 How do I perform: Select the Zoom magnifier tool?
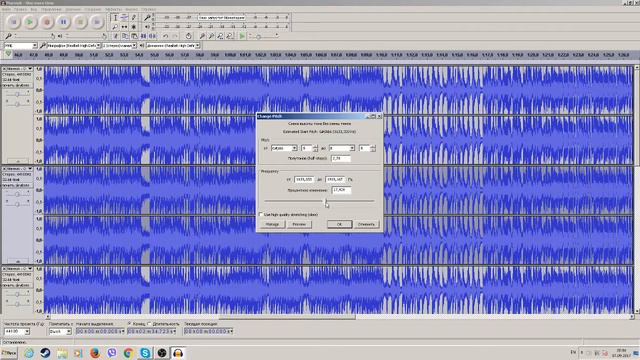coord(115,27)
